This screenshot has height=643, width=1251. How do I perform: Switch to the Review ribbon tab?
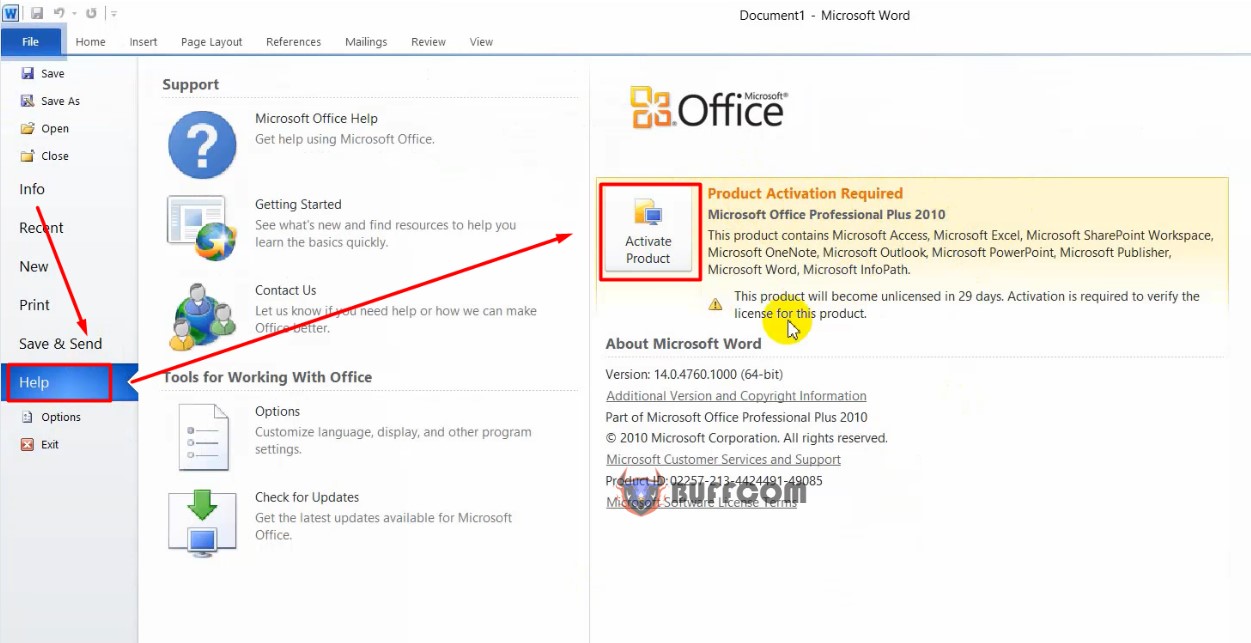428,42
